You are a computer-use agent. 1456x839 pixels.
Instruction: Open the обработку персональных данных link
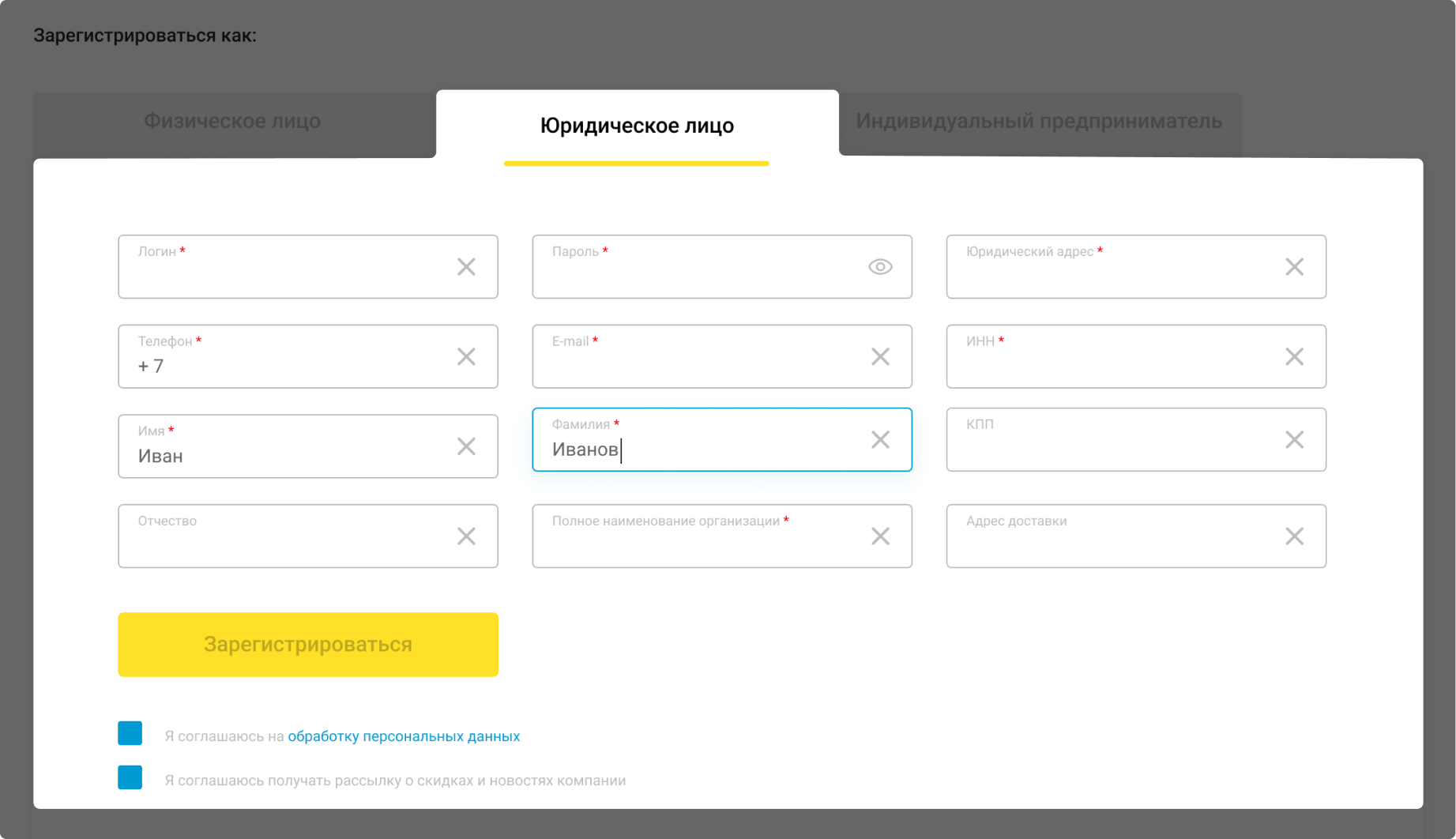coord(404,736)
